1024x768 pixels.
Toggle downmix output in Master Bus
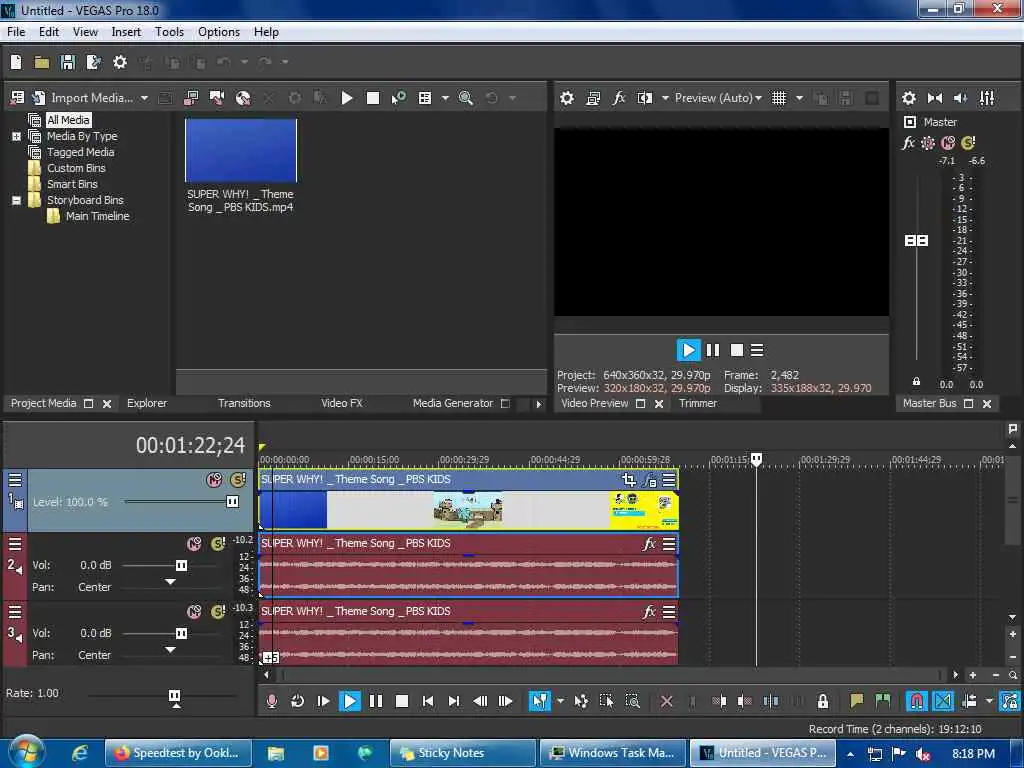pyautogui.click(x=935, y=98)
